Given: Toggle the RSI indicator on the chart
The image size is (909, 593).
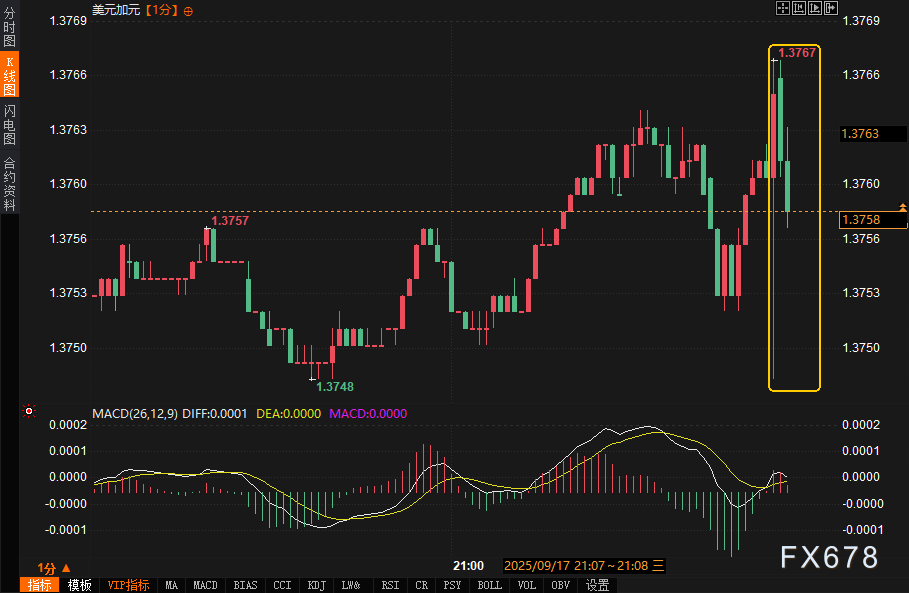Looking at the screenshot, I should [x=390, y=585].
